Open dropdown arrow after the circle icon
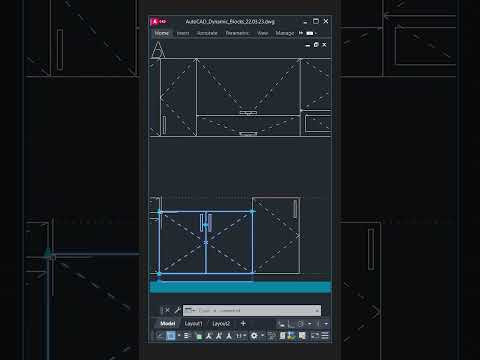 [x=310, y=324]
